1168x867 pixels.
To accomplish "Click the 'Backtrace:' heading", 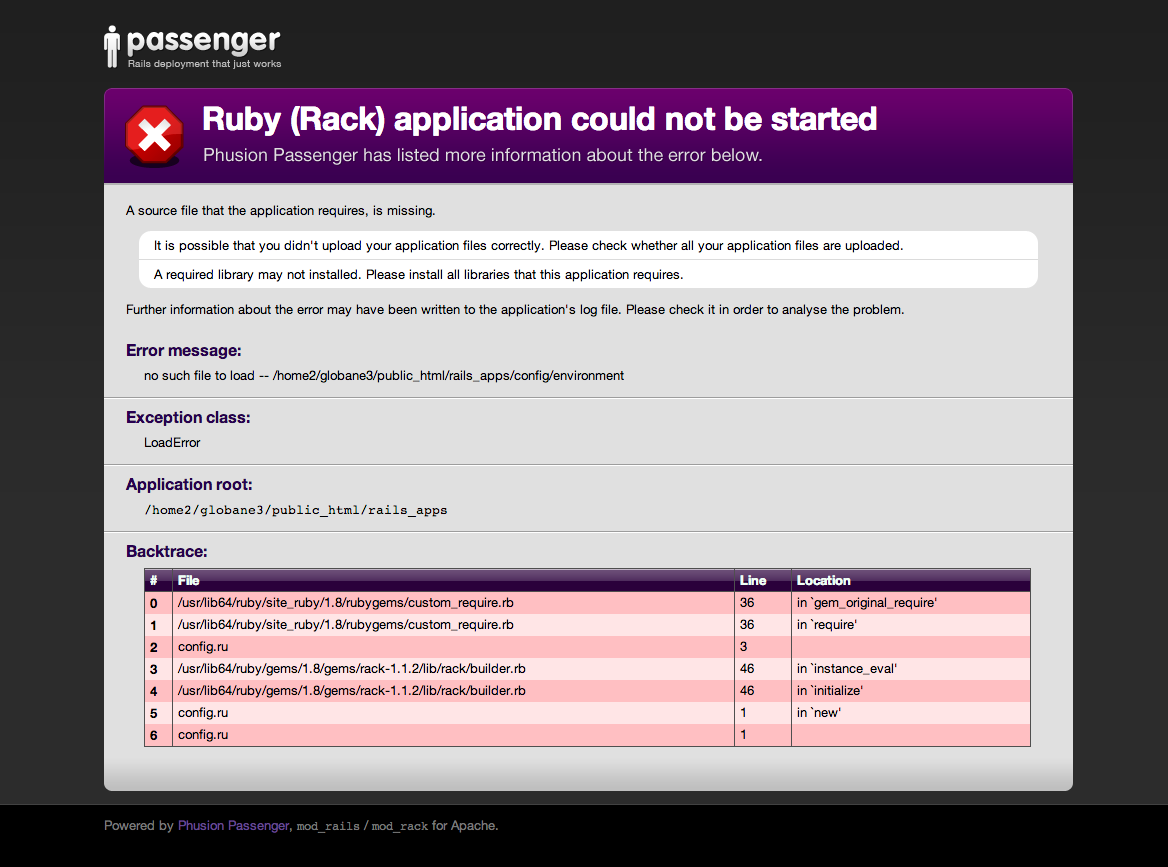I will coord(166,552).
